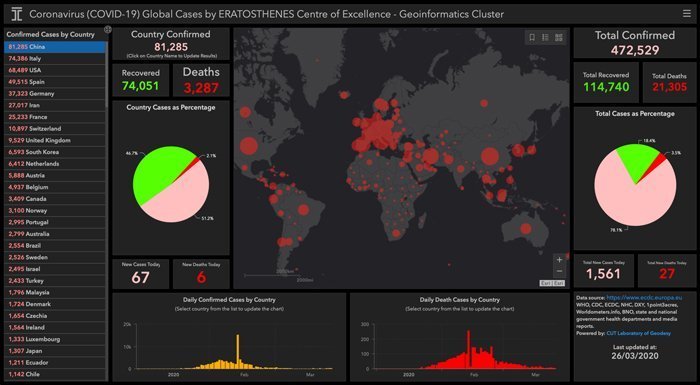Choose Spain from the confirmed cases list
The image size is (700, 385).
tap(55, 82)
